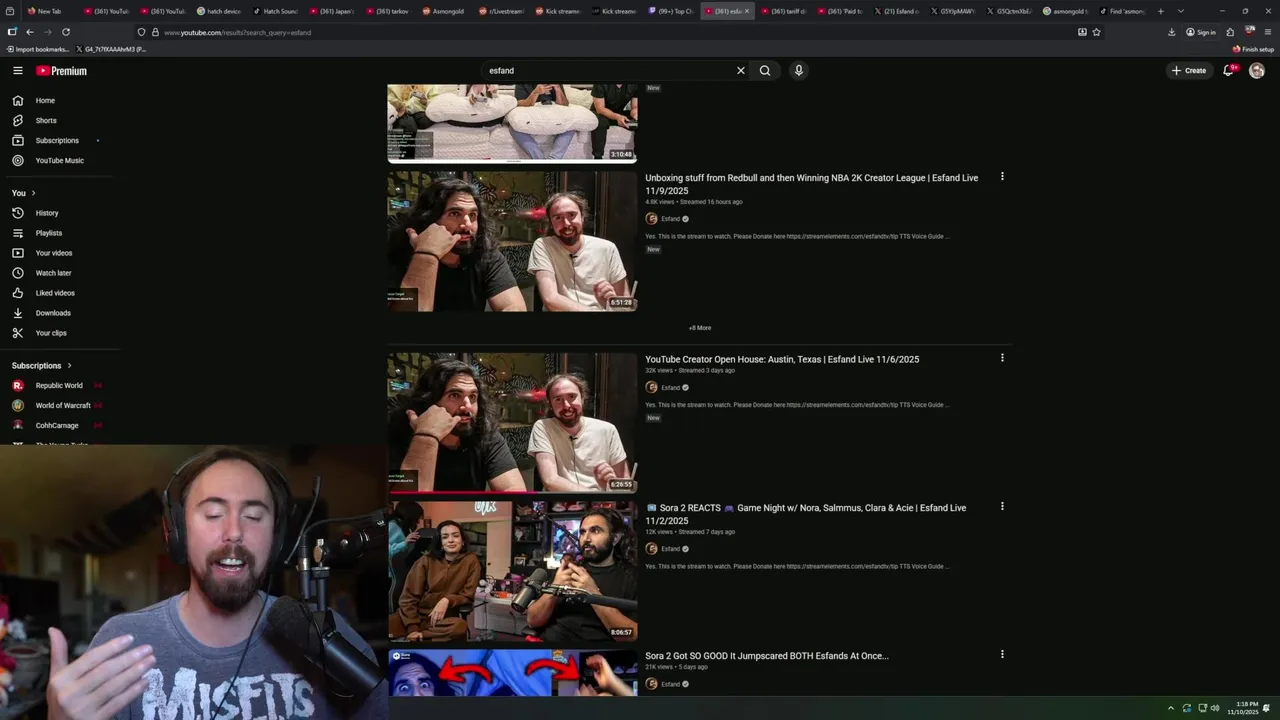Switch to the Asmongold browser tab
Screen dimensions: 1280x720
[445, 11]
